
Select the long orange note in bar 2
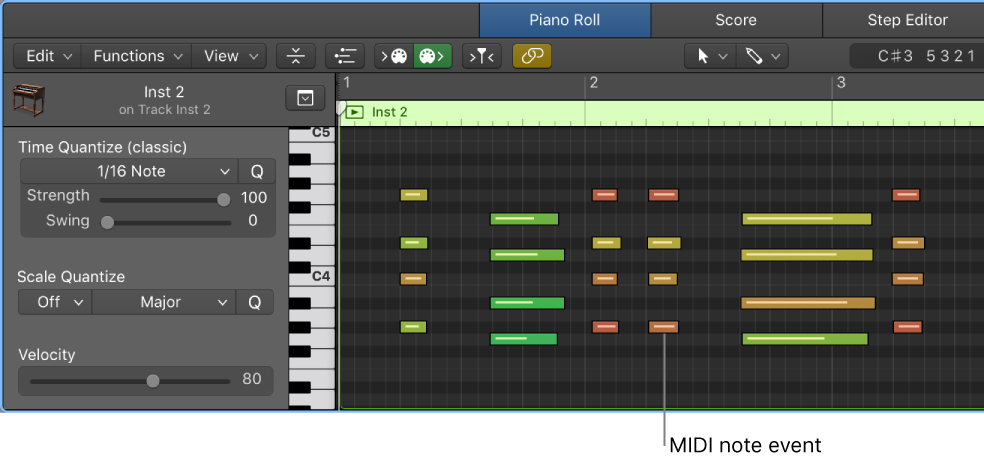pyautogui.click(x=808, y=303)
